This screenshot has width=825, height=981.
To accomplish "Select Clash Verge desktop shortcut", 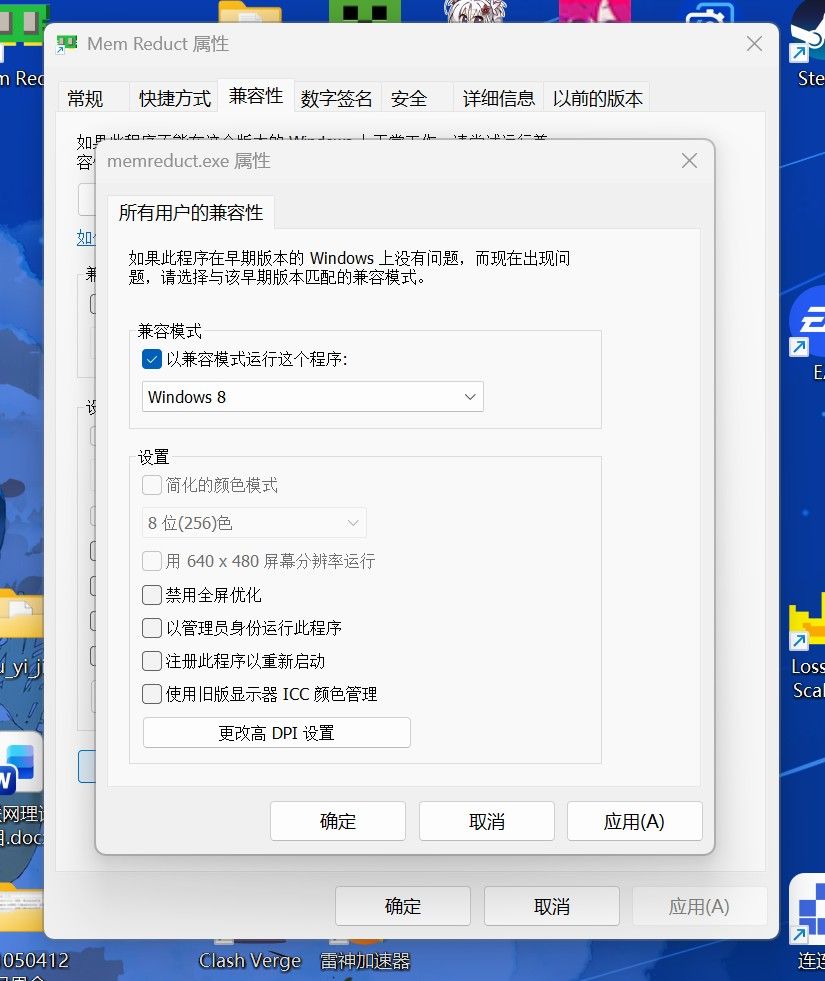I will click(250, 960).
